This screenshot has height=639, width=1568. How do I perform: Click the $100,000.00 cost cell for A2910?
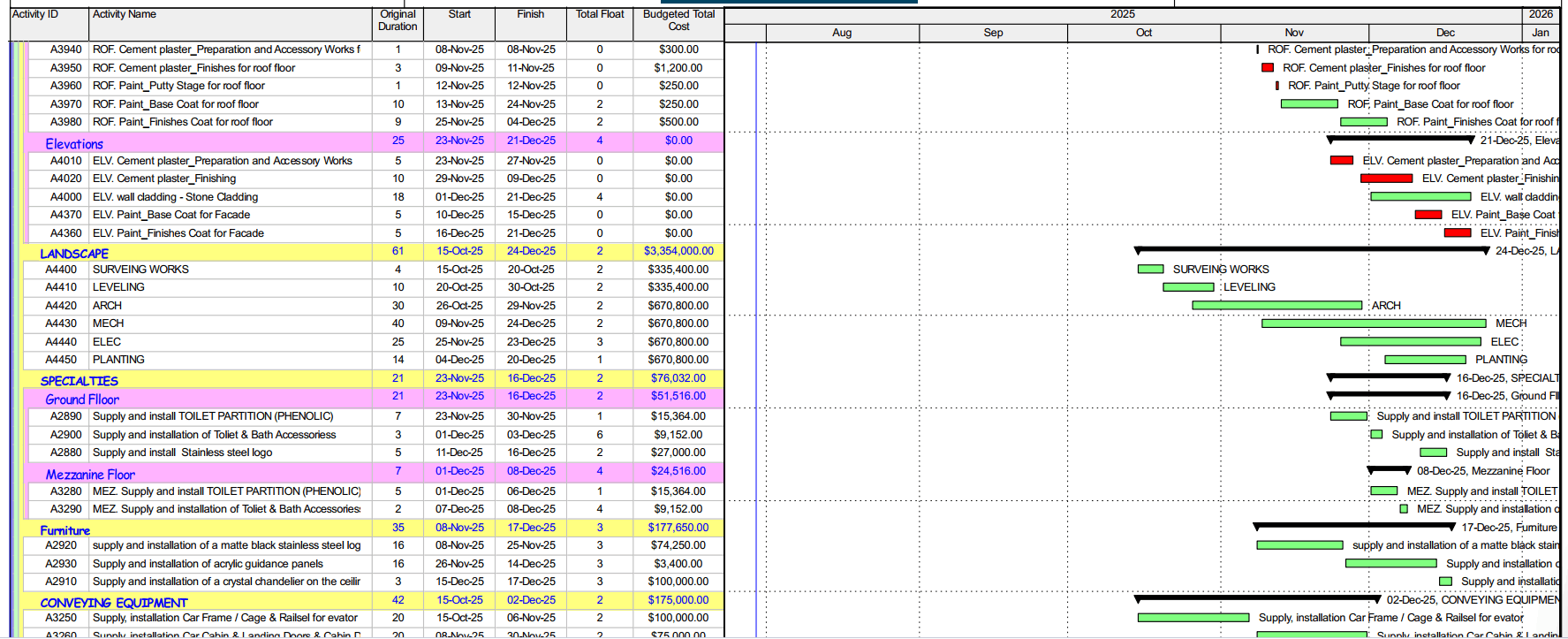click(x=678, y=582)
